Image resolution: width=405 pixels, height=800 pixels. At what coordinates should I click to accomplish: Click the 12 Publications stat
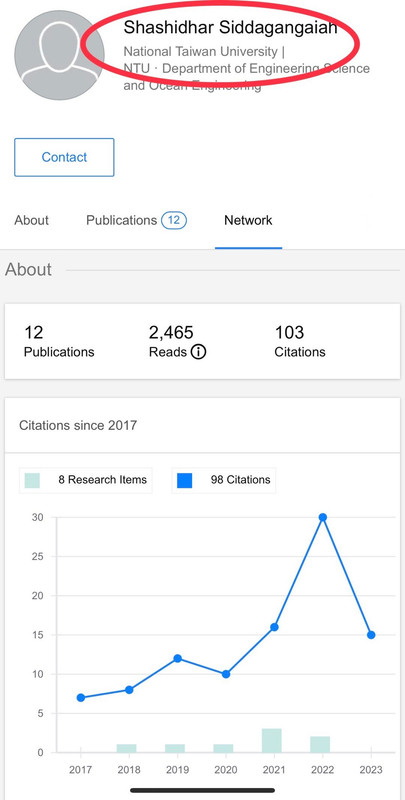(59, 342)
